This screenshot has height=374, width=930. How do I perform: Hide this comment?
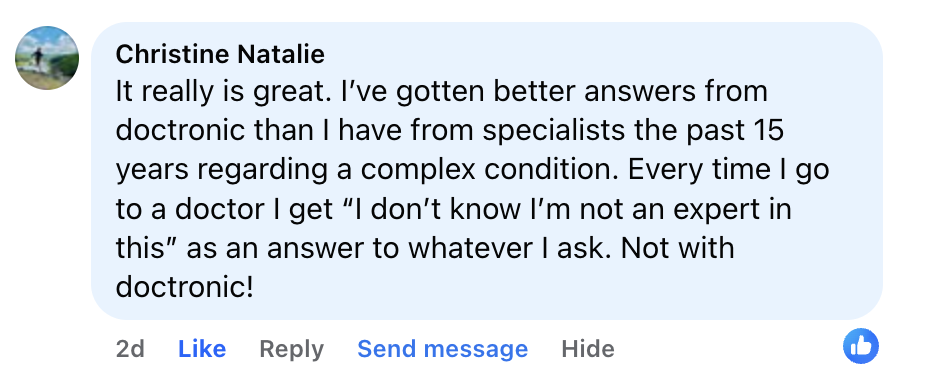pos(588,349)
